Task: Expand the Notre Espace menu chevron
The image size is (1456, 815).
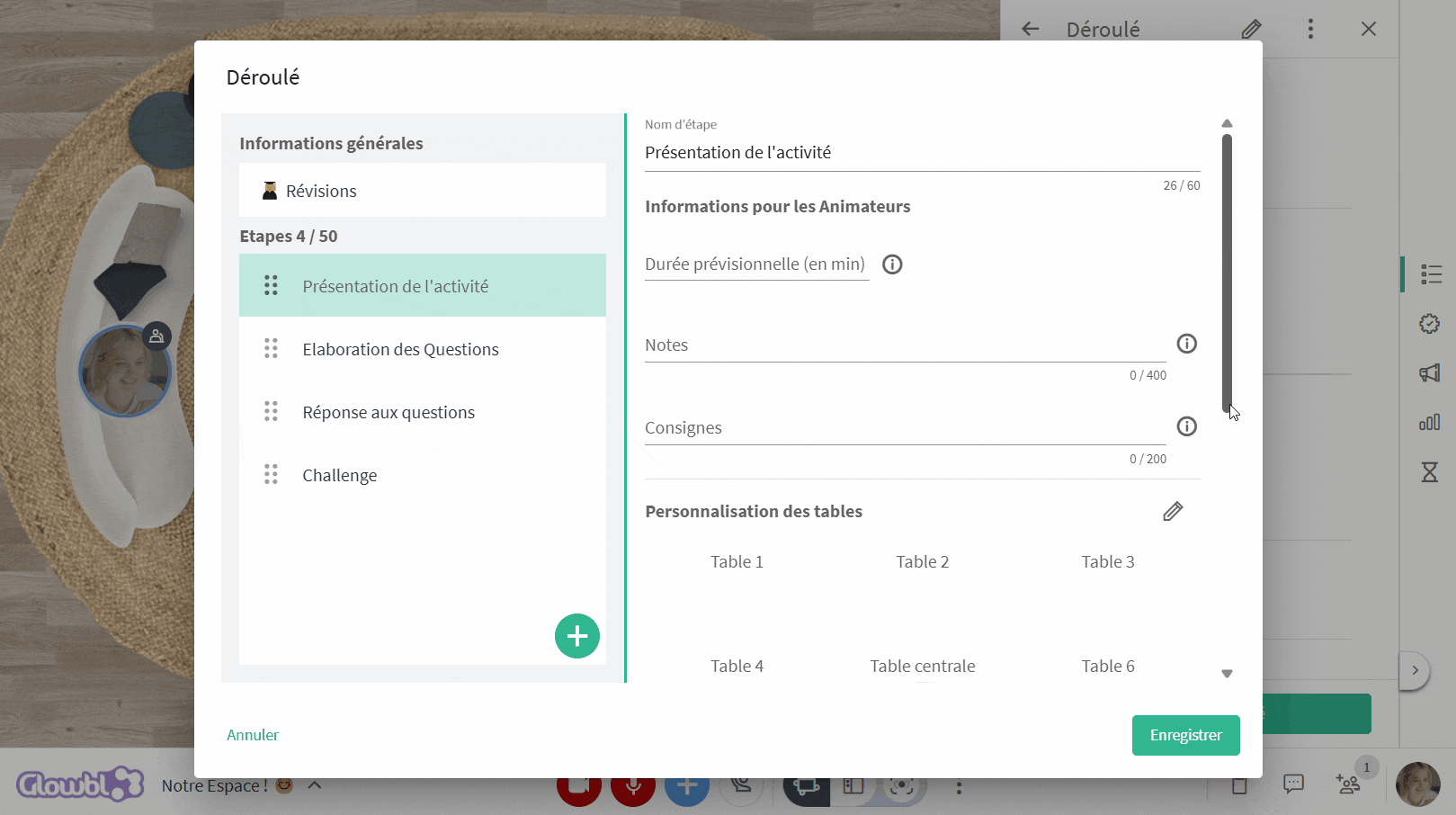Action: [x=315, y=784]
